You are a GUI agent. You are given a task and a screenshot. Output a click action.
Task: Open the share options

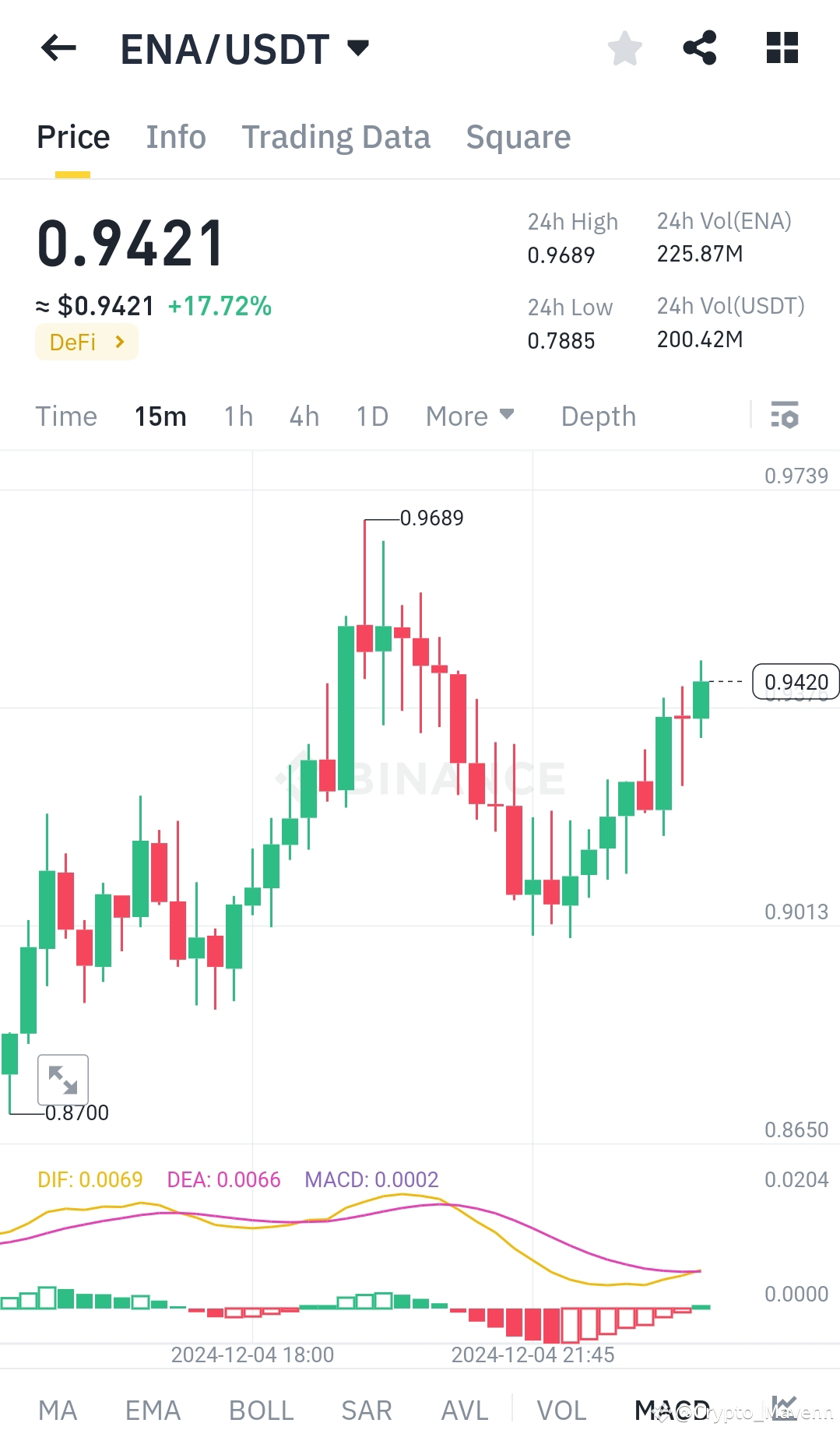[x=699, y=48]
